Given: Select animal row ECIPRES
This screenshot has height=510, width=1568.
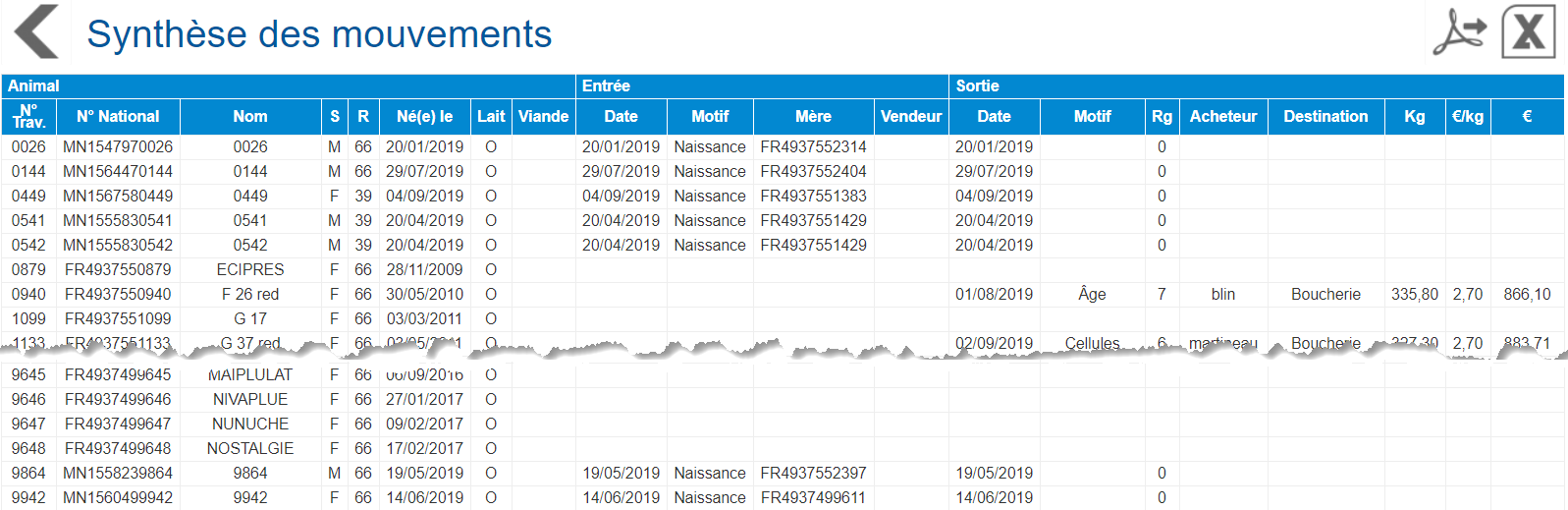Looking at the screenshot, I should click(x=783, y=269).
